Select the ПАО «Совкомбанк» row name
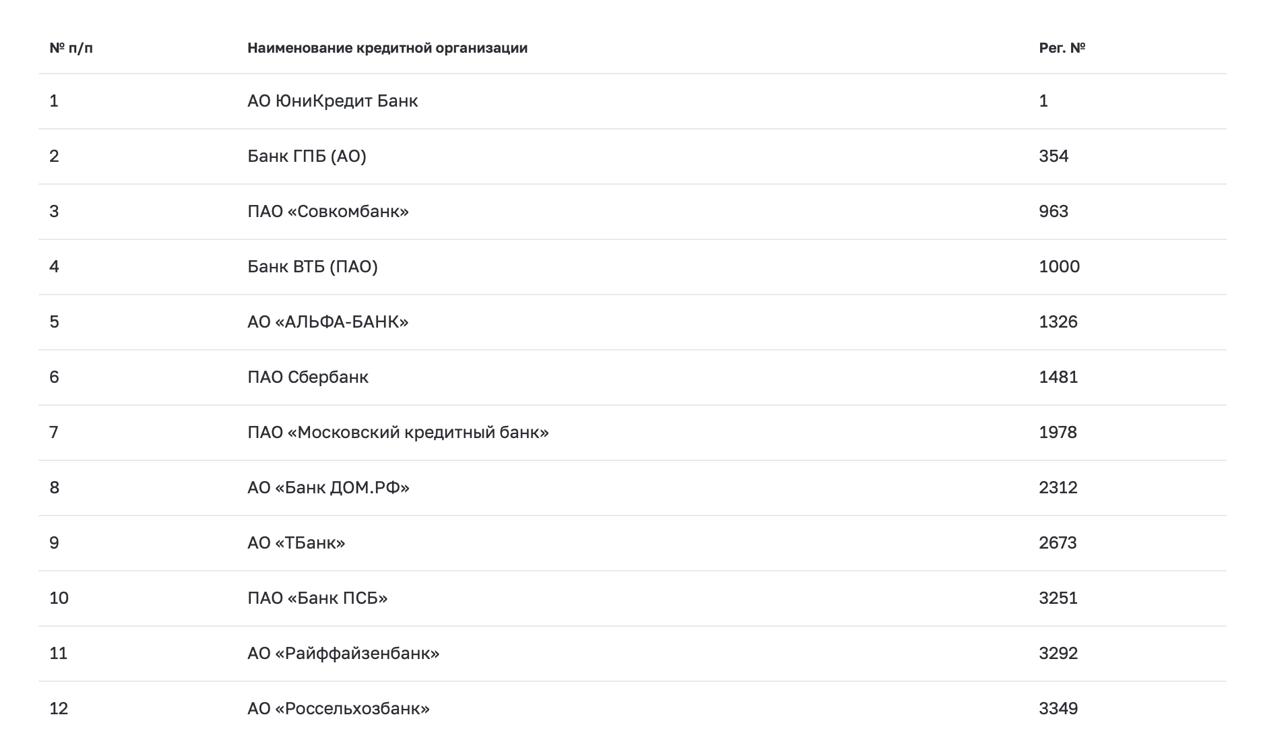The width and height of the screenshot is (1280, 736). point(328,211)
